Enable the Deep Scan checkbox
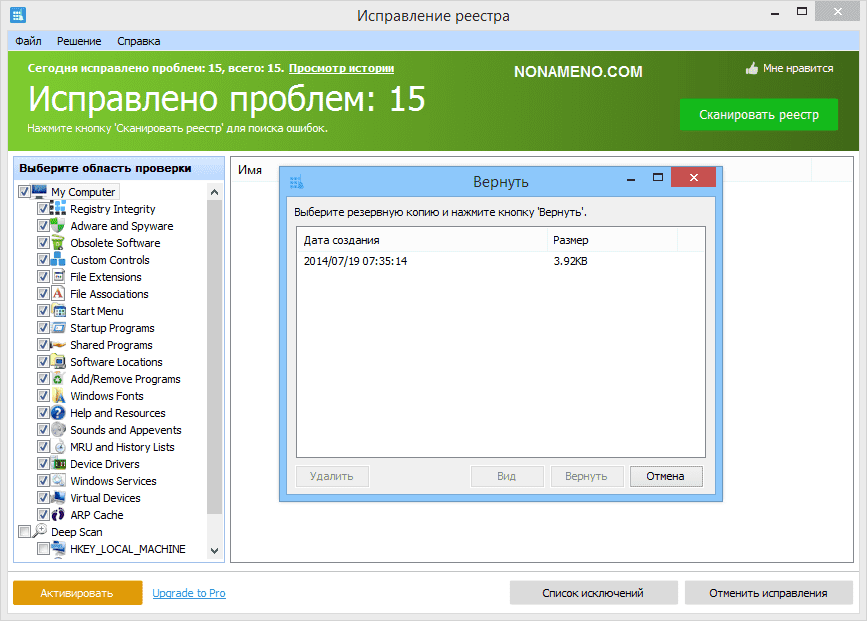The height and width of the screenshot is (621, 867). tap(25, 532)
